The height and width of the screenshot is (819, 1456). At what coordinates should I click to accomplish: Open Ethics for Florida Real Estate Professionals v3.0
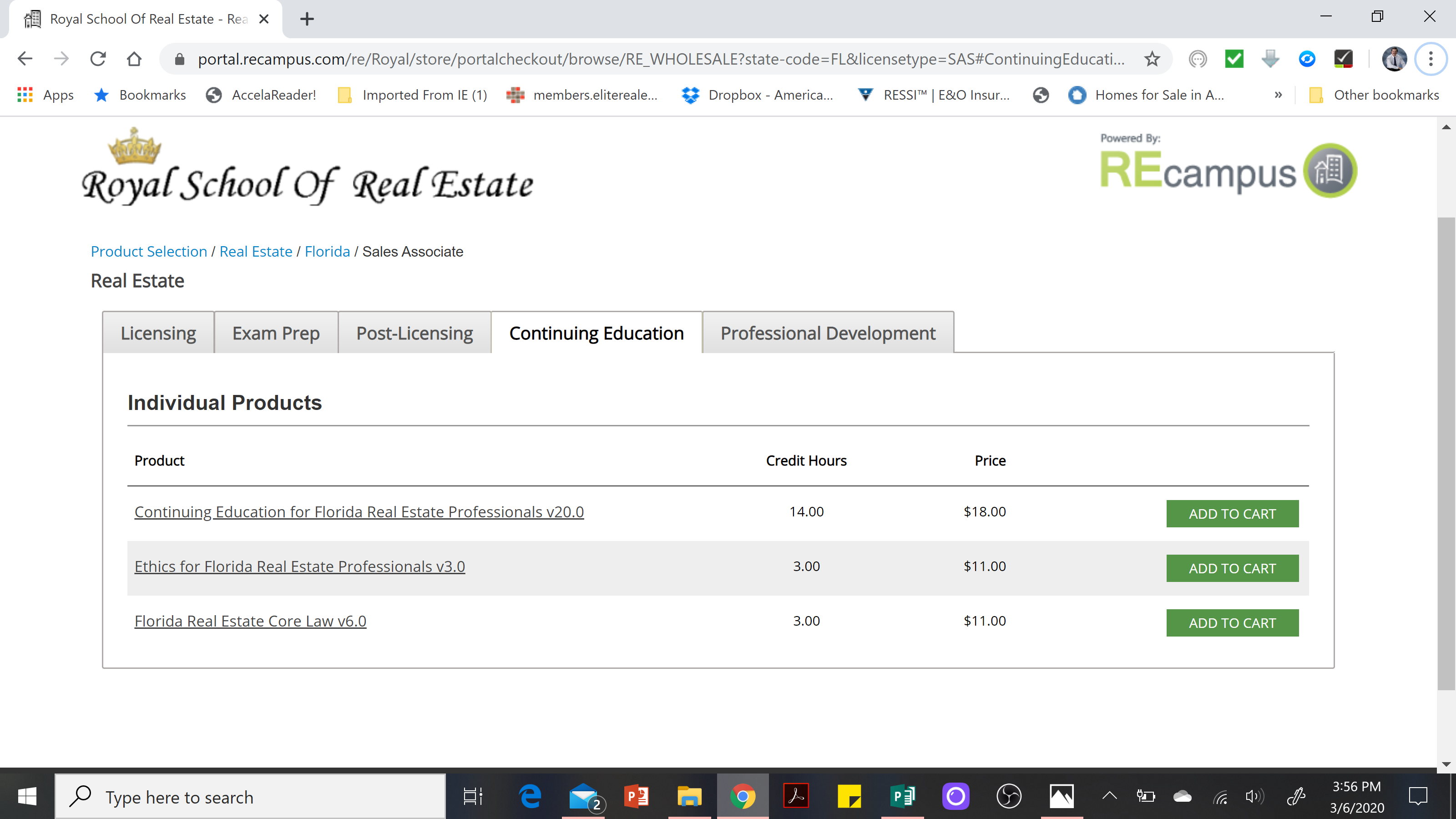(299, 566)
